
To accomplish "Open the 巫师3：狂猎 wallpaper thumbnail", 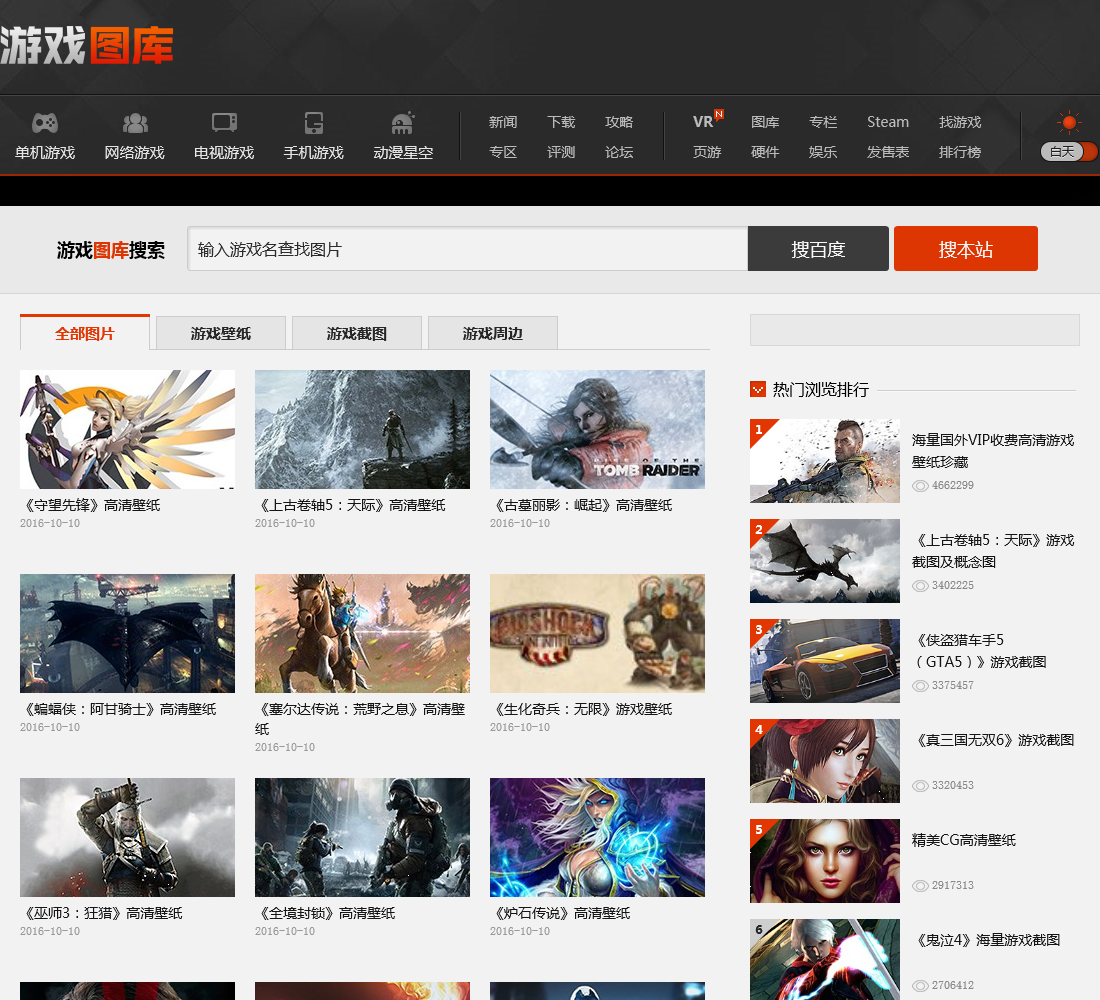I will pyautogui.click(x=128, y=837).
